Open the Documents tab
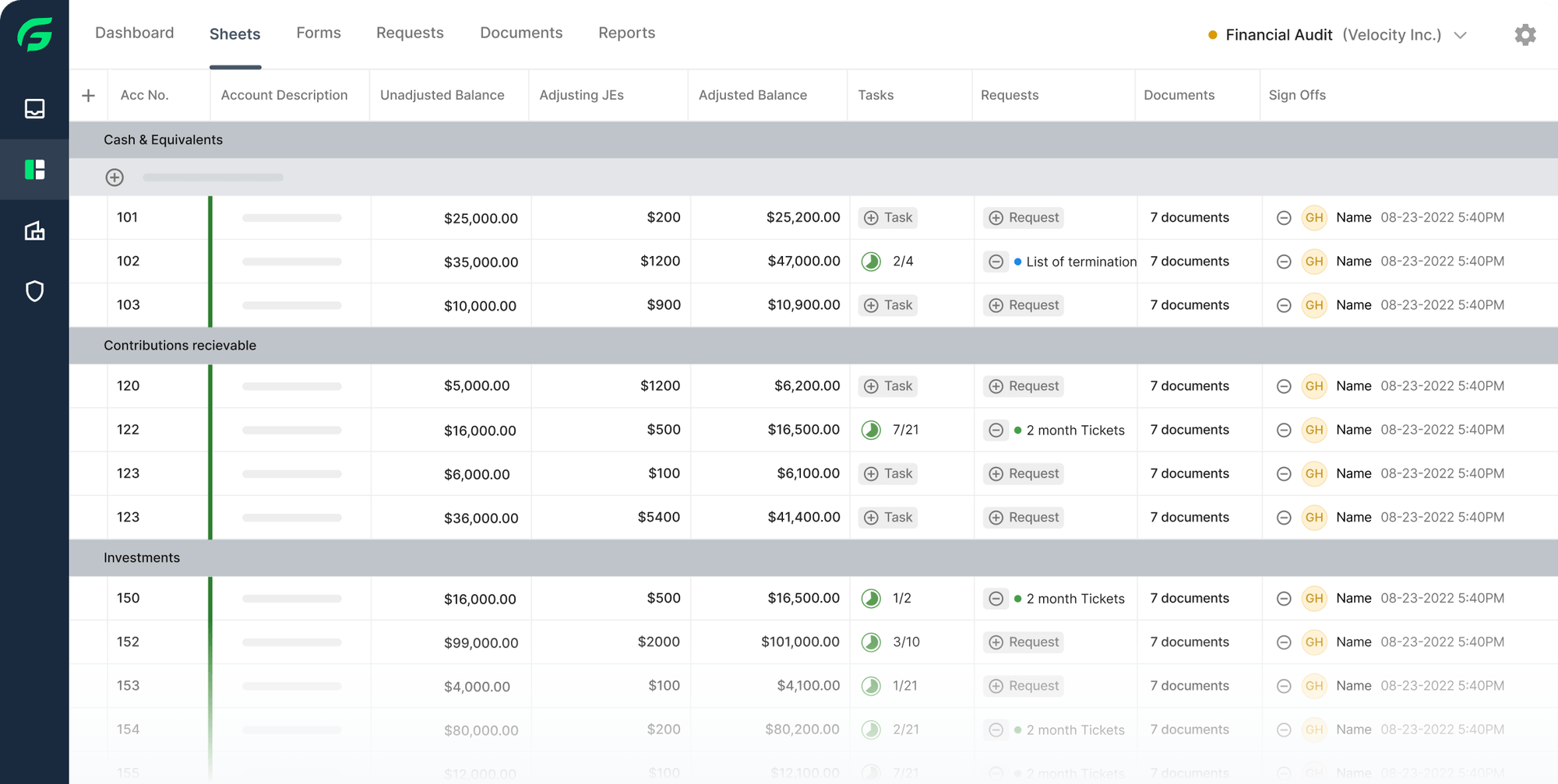Screen dimensions: 1558x784 pos(521,33)
